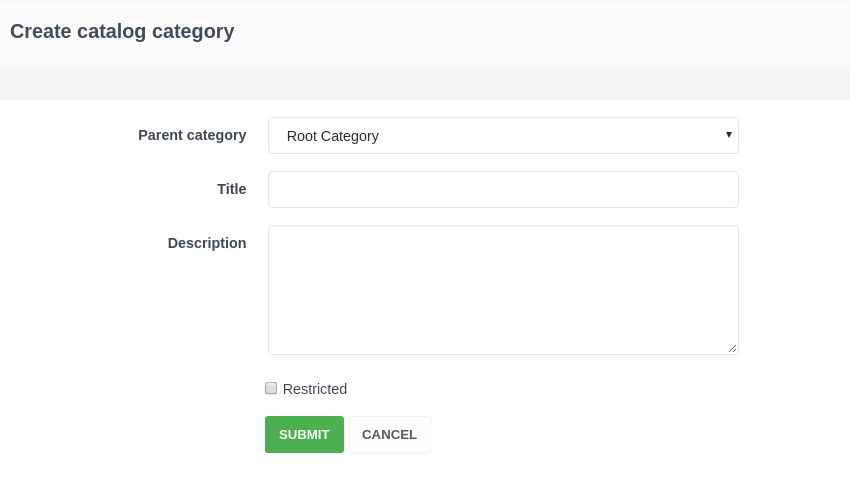The height and width of the screenshot is (486, 850).
Task: Click the arrow on Root Category select
Action: 729,135
